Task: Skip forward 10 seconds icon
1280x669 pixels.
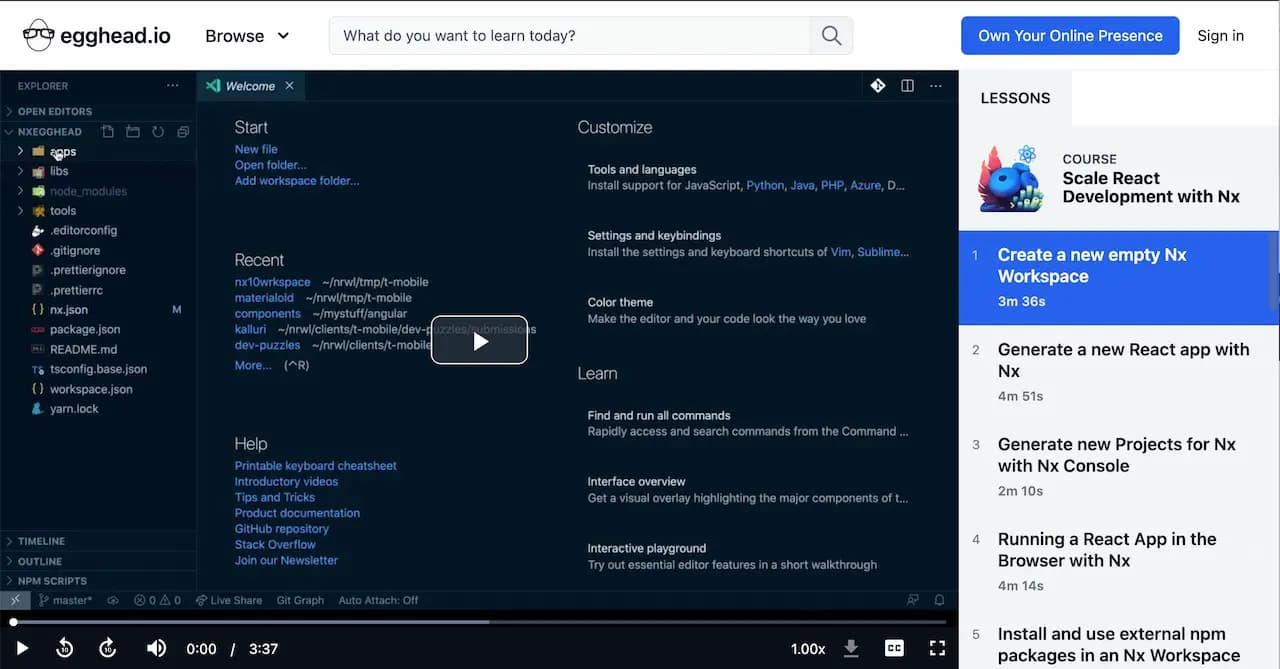Action: click(108, 648)
